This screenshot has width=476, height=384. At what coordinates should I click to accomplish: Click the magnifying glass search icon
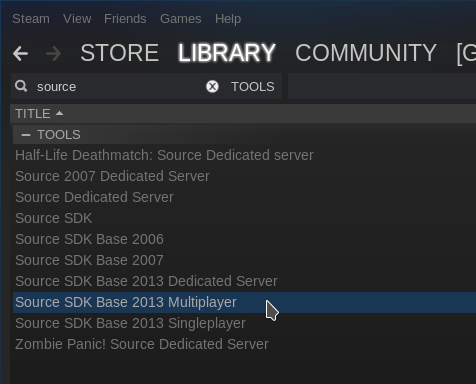pyautogui.click(x=21, y=86)
